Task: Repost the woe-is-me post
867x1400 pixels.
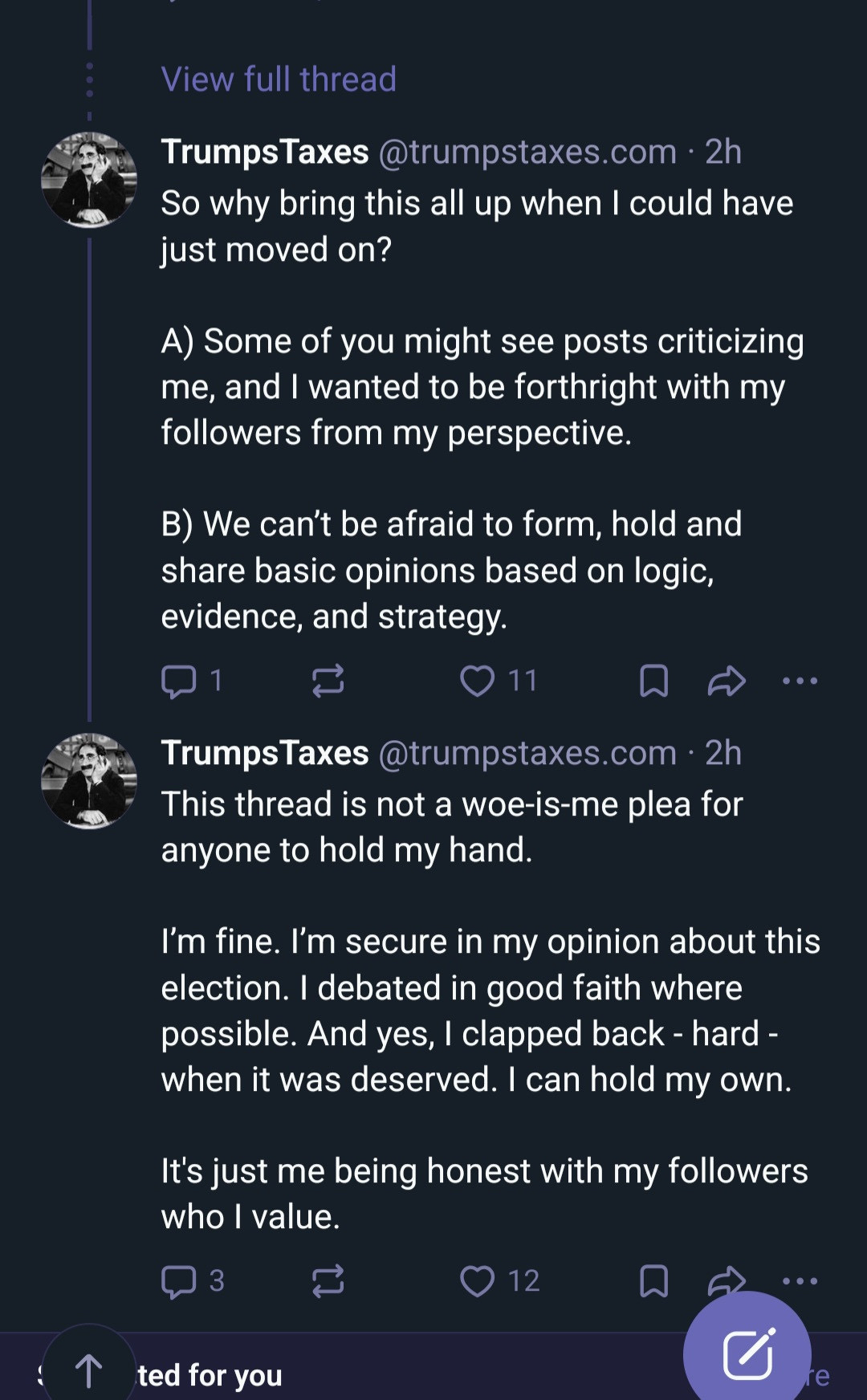Action: pyautogui.click(x=328, y=1281)
